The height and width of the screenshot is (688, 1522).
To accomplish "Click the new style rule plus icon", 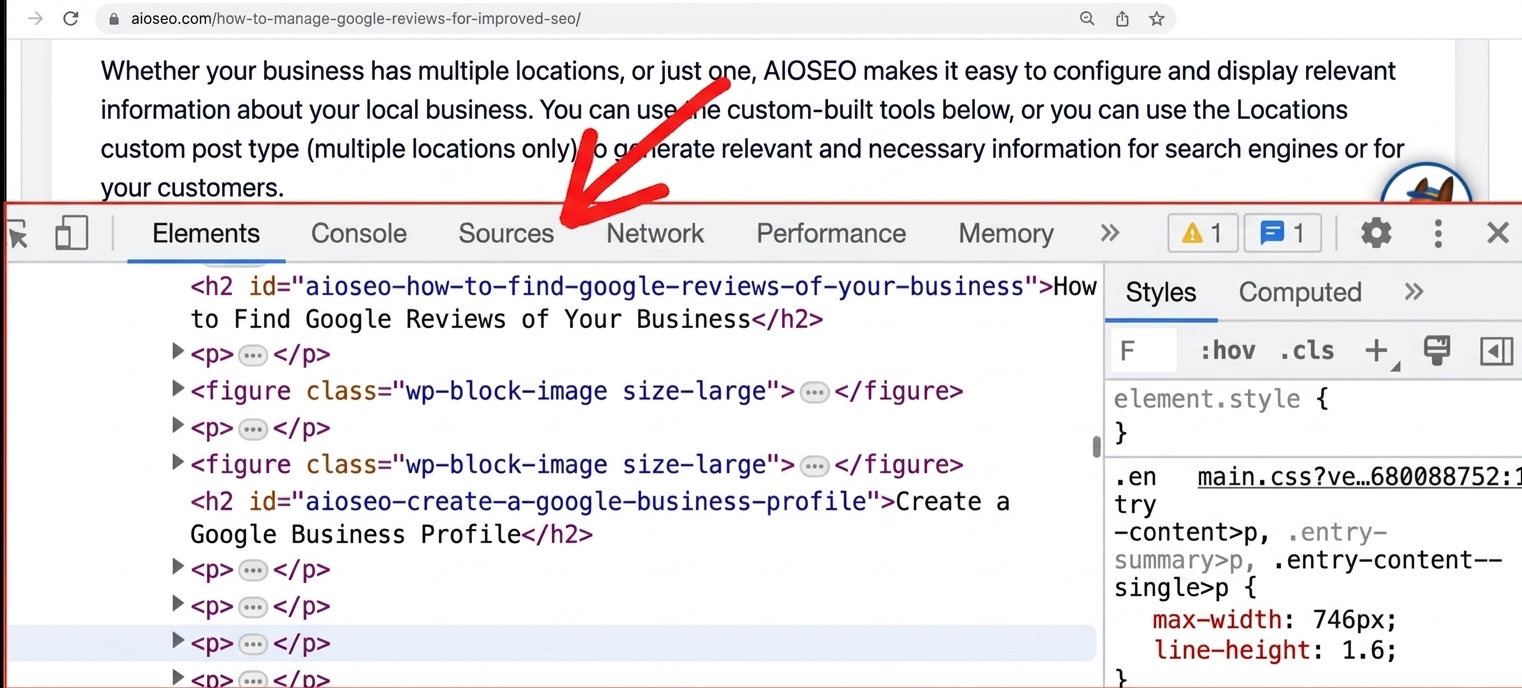I will click(x=1374, y=351).
